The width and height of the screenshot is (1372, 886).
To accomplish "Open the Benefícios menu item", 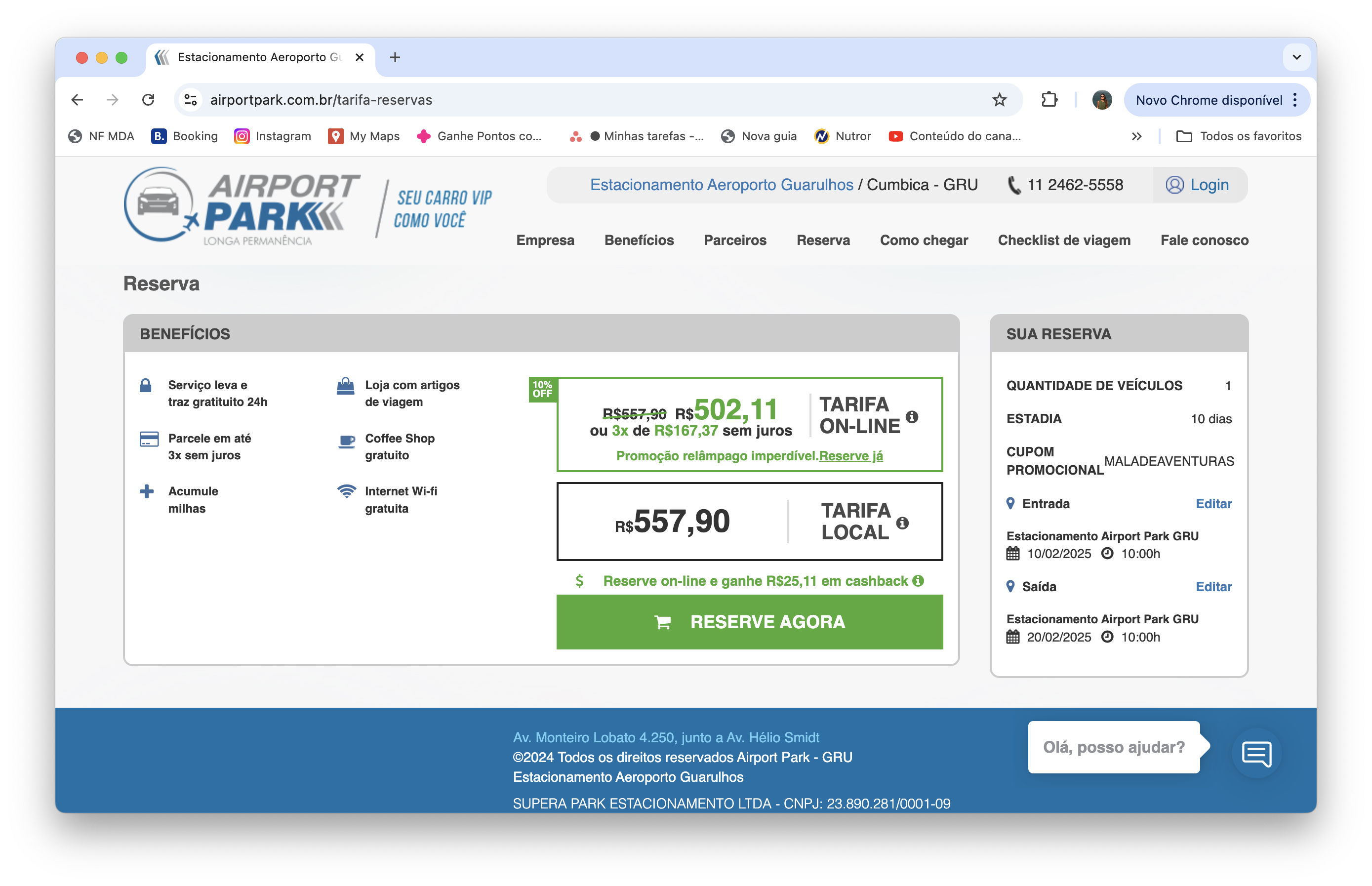I will pyautogui.click(x=638, y=240).
